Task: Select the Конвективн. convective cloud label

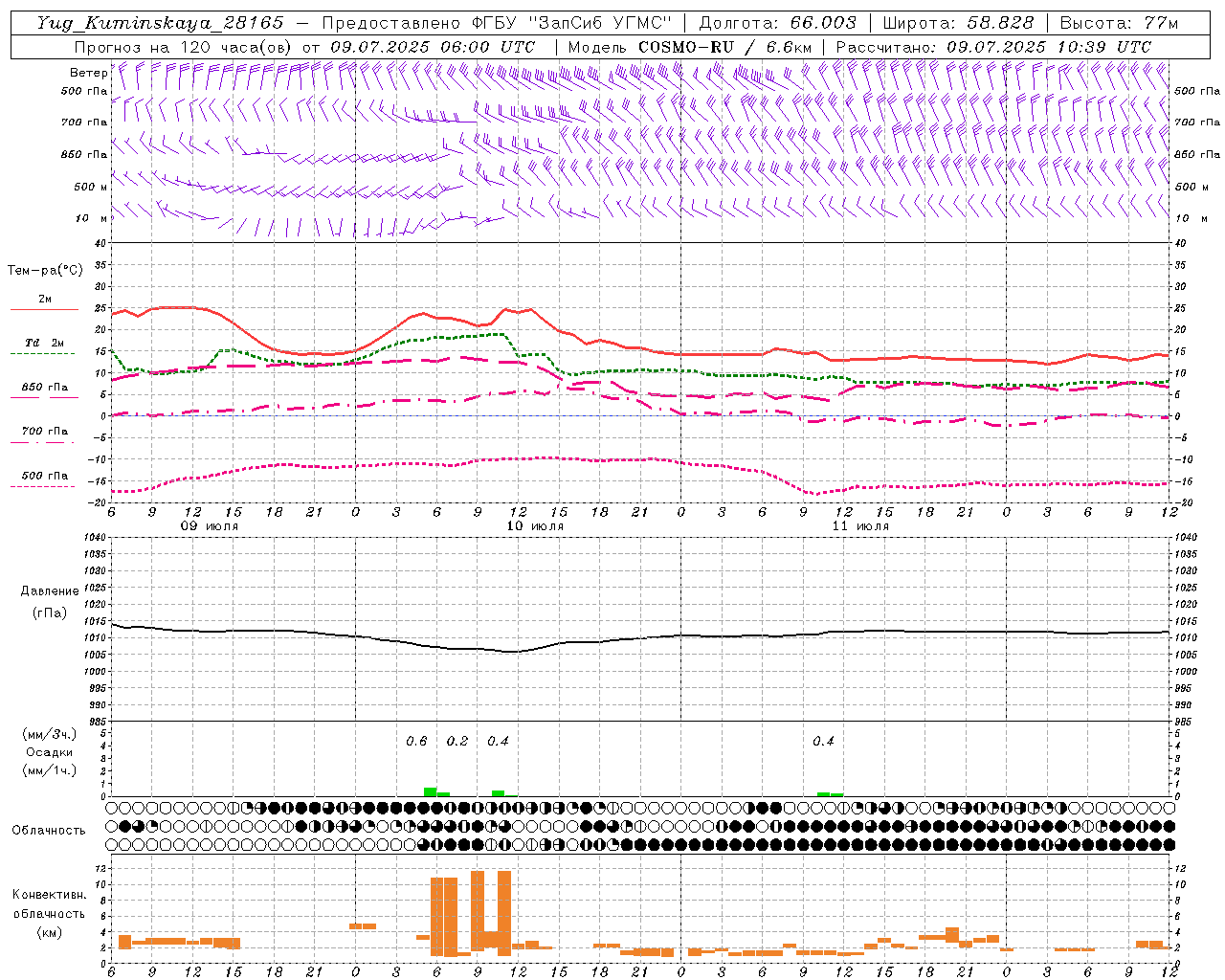Action: 50,895
